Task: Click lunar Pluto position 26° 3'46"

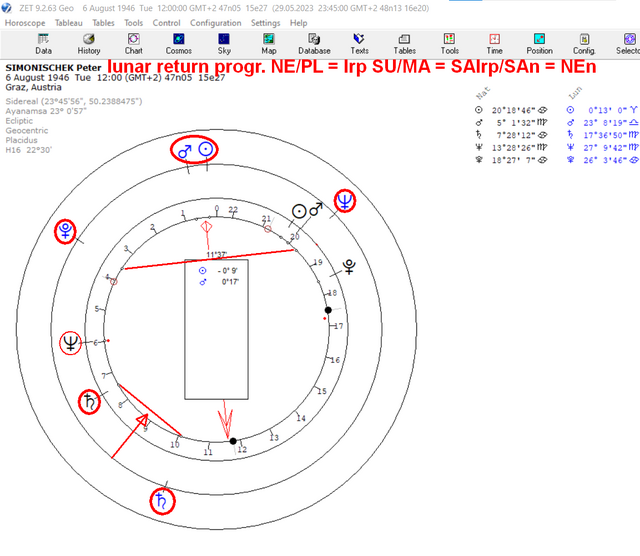Action: (605, 160)
